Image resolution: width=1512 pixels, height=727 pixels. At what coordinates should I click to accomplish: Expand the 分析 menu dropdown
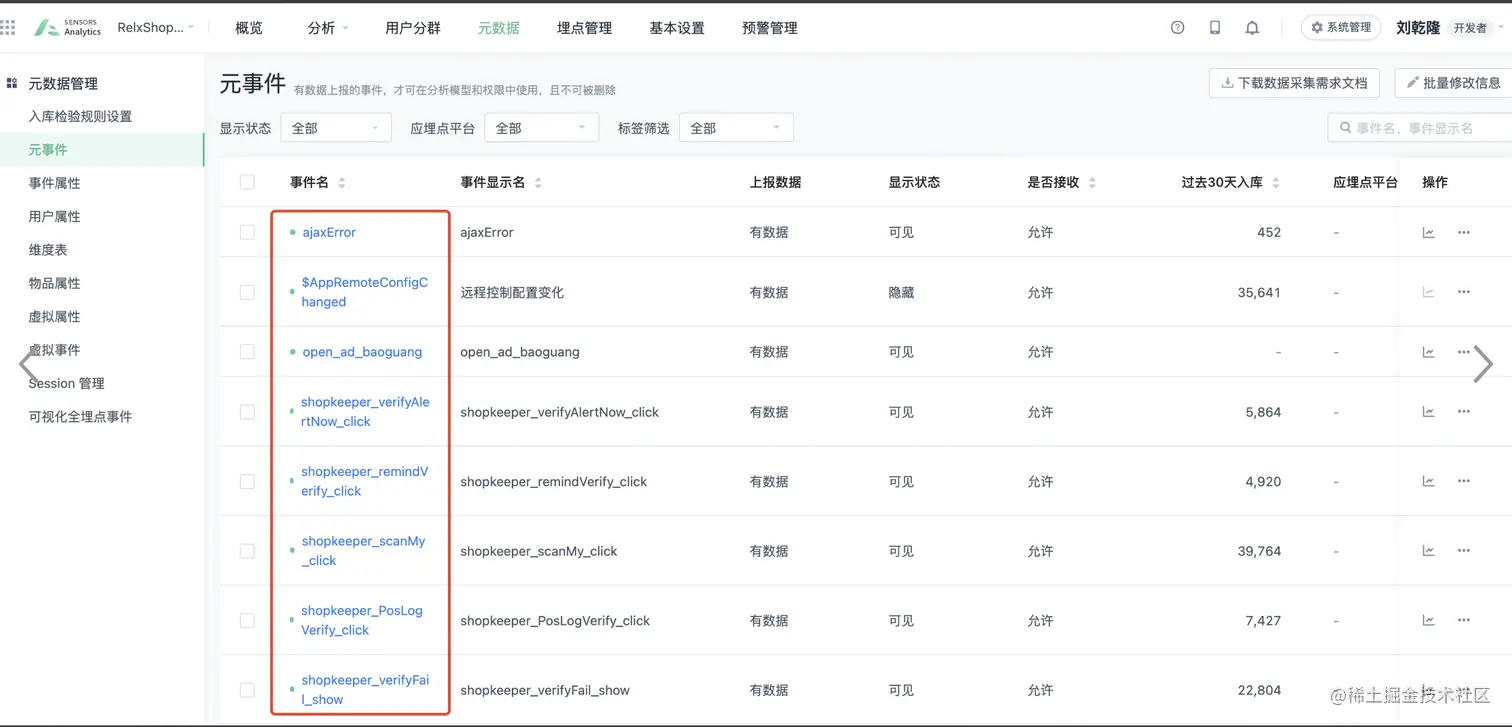coord(328,28)
